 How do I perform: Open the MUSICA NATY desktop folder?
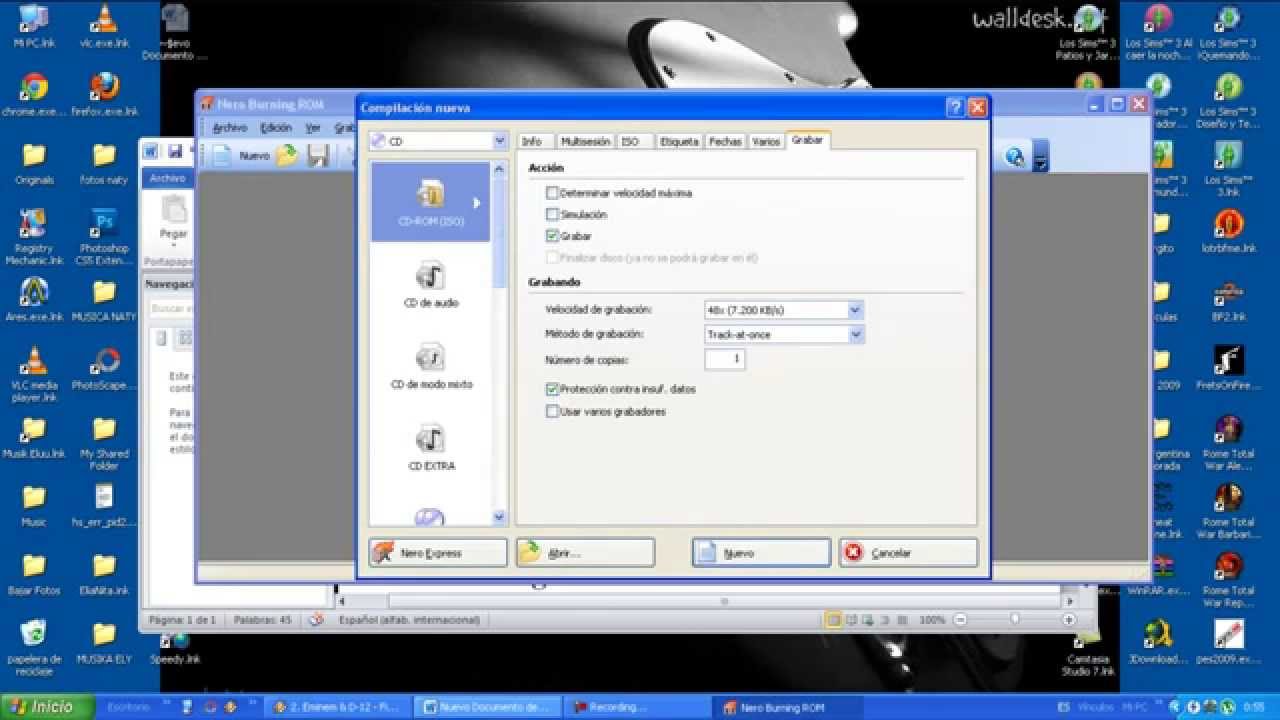(x=104, y=299)
